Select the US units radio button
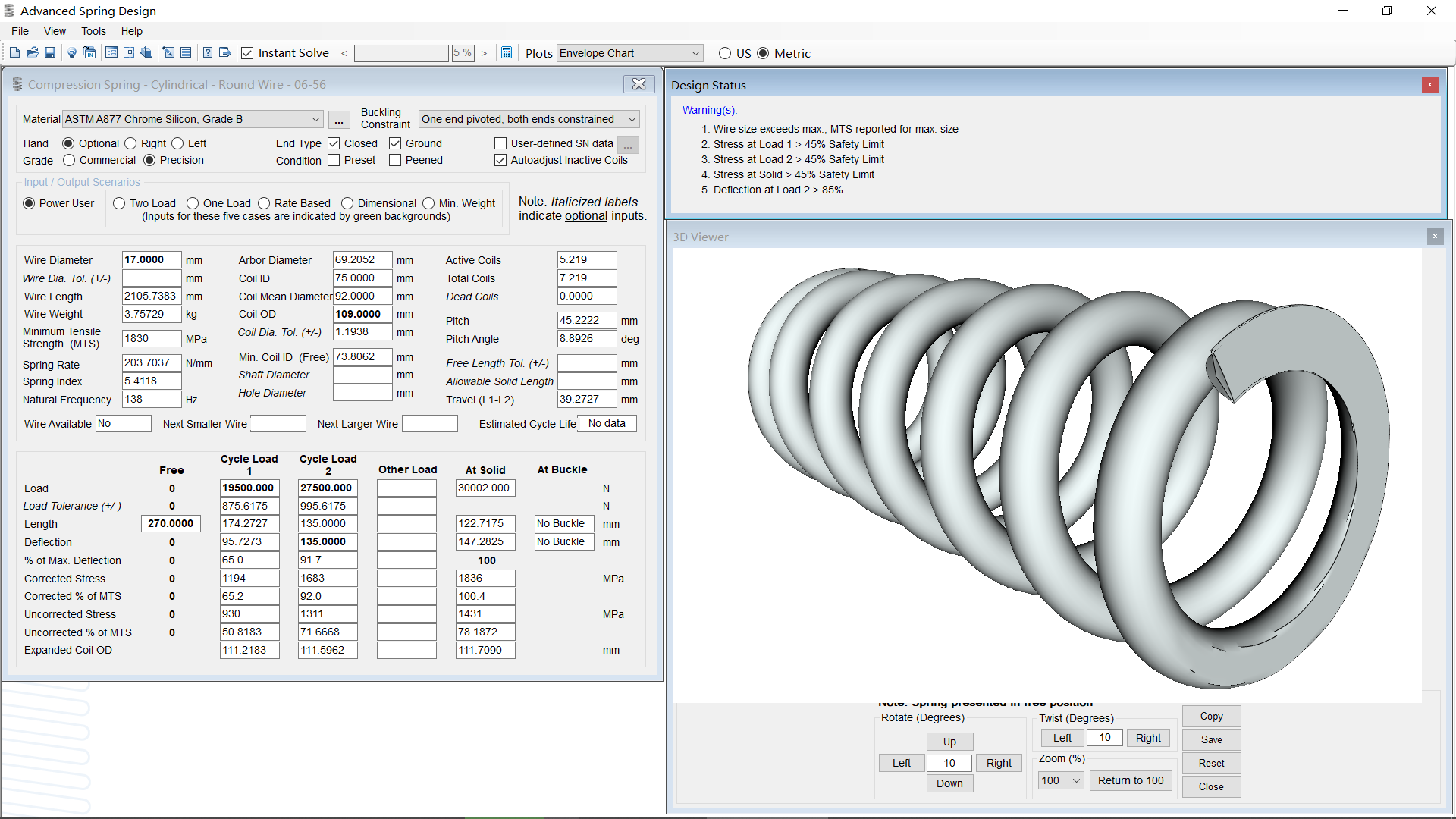This screenshot has height=819, width=1456. [725, 53]
